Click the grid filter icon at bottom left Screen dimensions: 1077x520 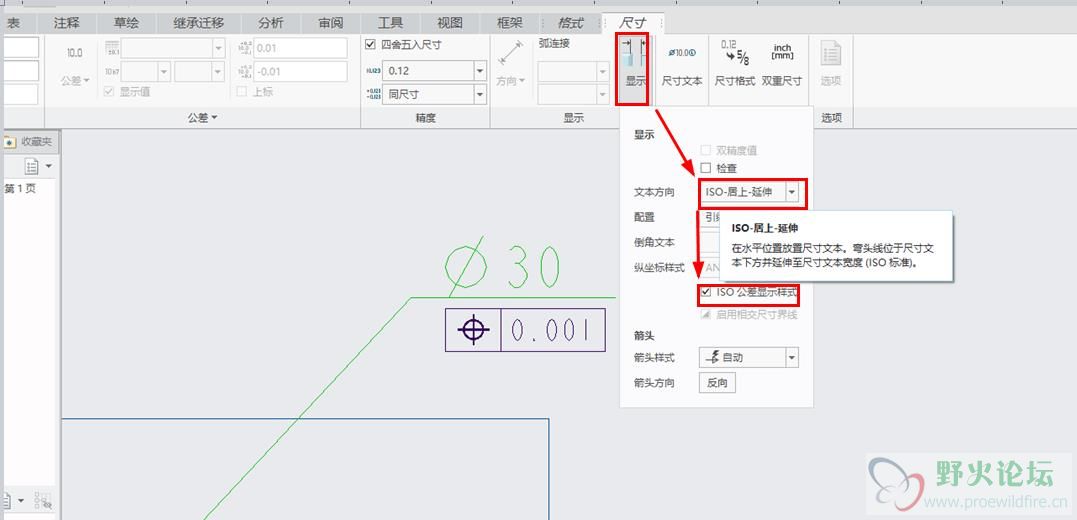[43, 501]
